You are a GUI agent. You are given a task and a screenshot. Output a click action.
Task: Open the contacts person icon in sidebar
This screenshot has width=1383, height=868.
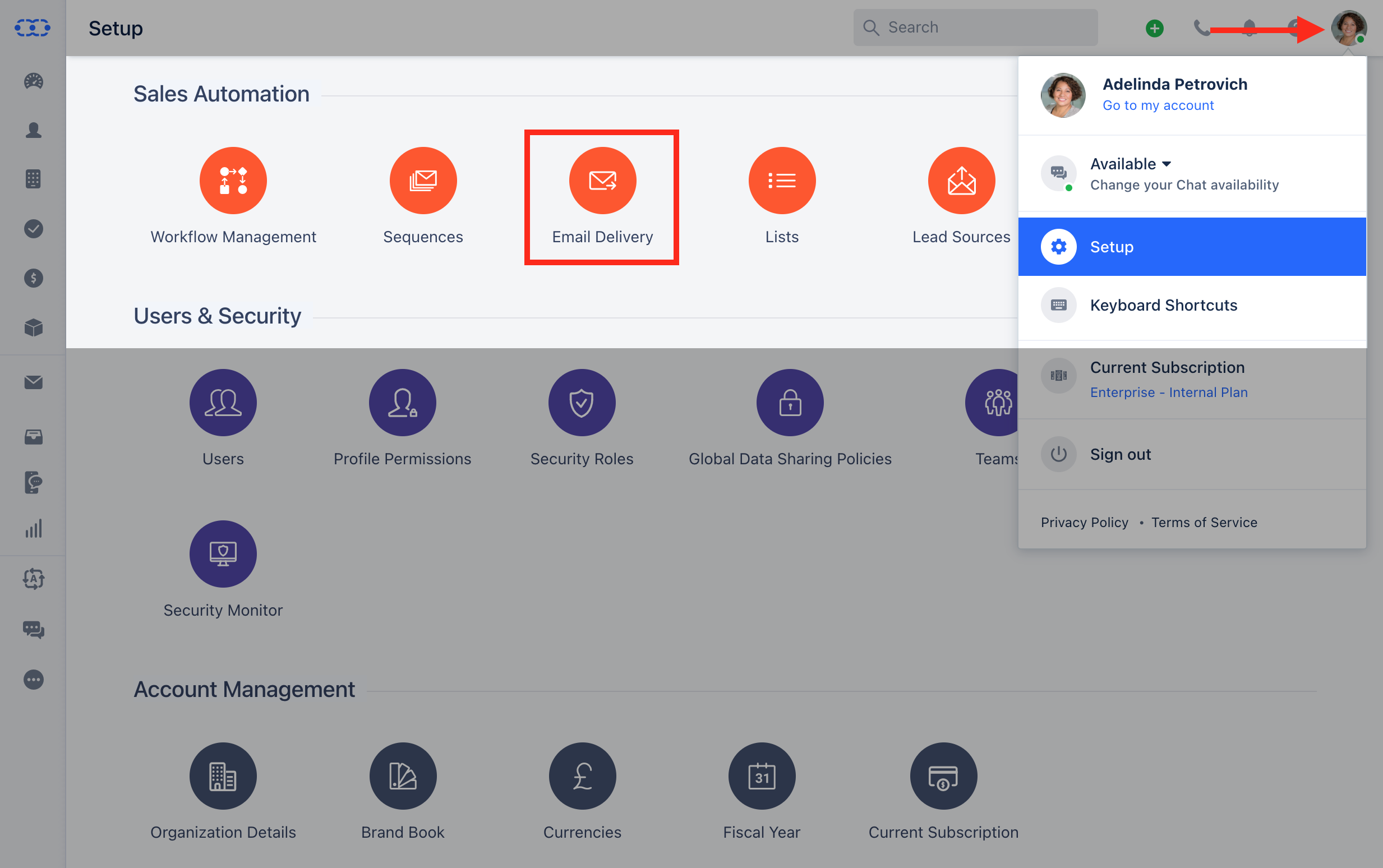pyautogui.click(x=33, y=130)
